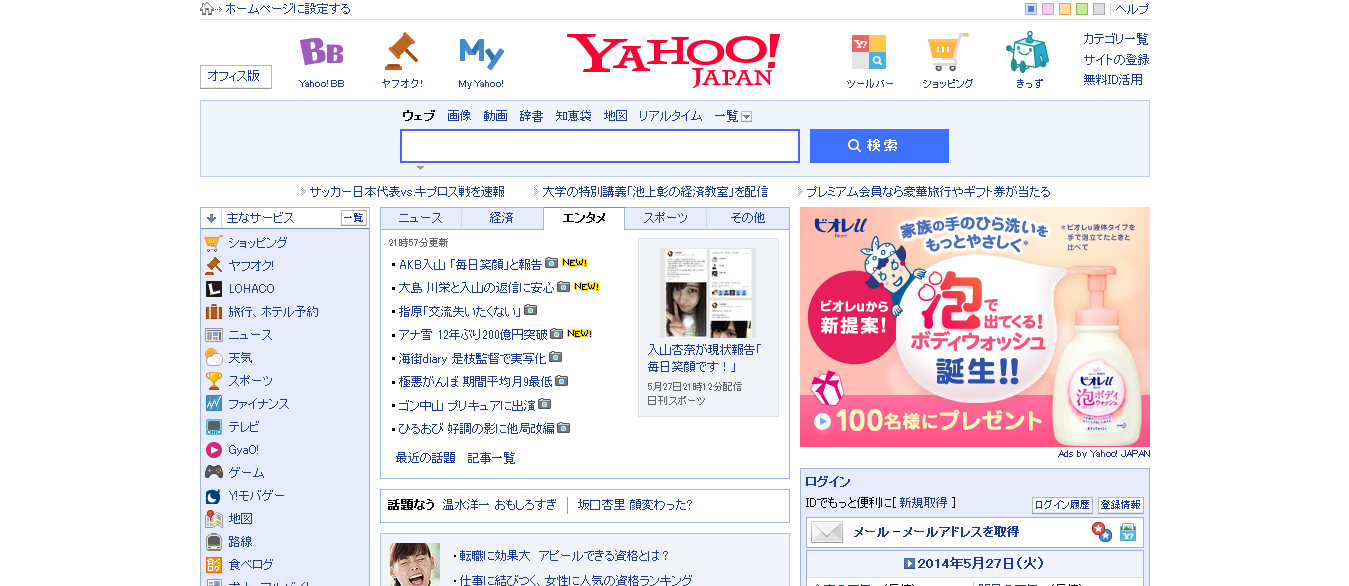Viewport: 1349px width, 586px height.
Task: Open the 一覧 button in services header
Action: coord(353,218)
